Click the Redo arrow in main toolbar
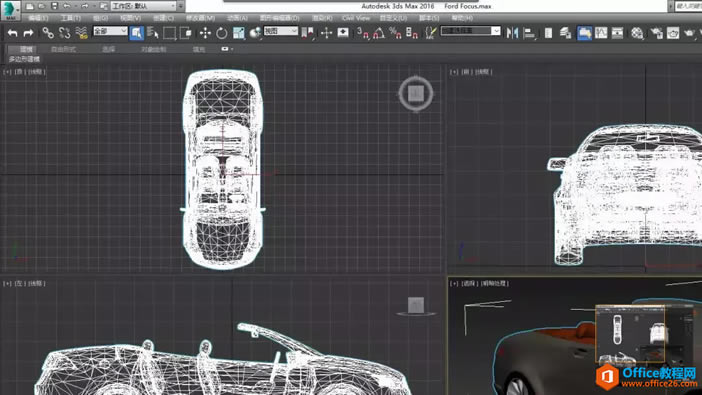This screenshot has height=395, width=702. click(x=29, y=33)
